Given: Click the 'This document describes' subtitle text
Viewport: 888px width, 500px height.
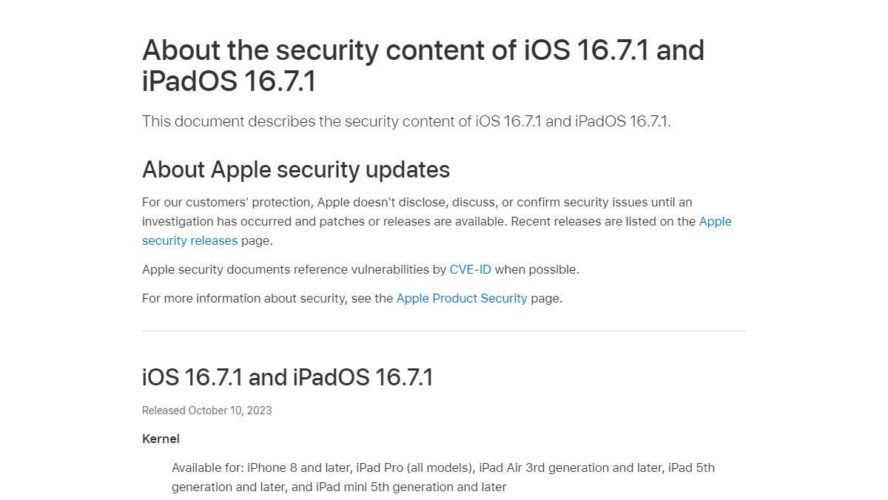Looking at the screenshot, I should pyautogui.click(x=406, y=121).
